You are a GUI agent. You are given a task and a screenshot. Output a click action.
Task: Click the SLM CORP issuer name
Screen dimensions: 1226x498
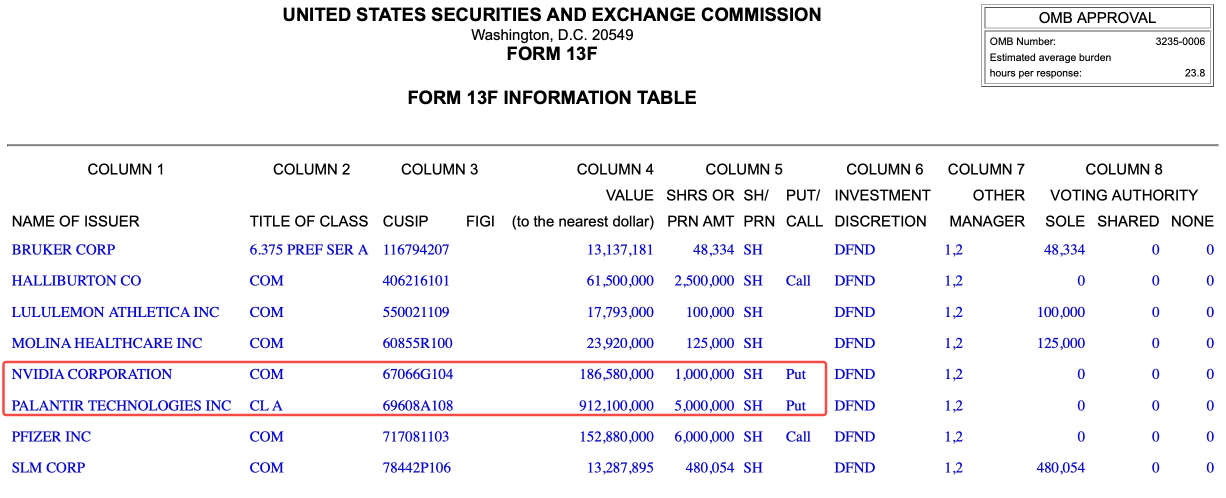pos(48,468)
